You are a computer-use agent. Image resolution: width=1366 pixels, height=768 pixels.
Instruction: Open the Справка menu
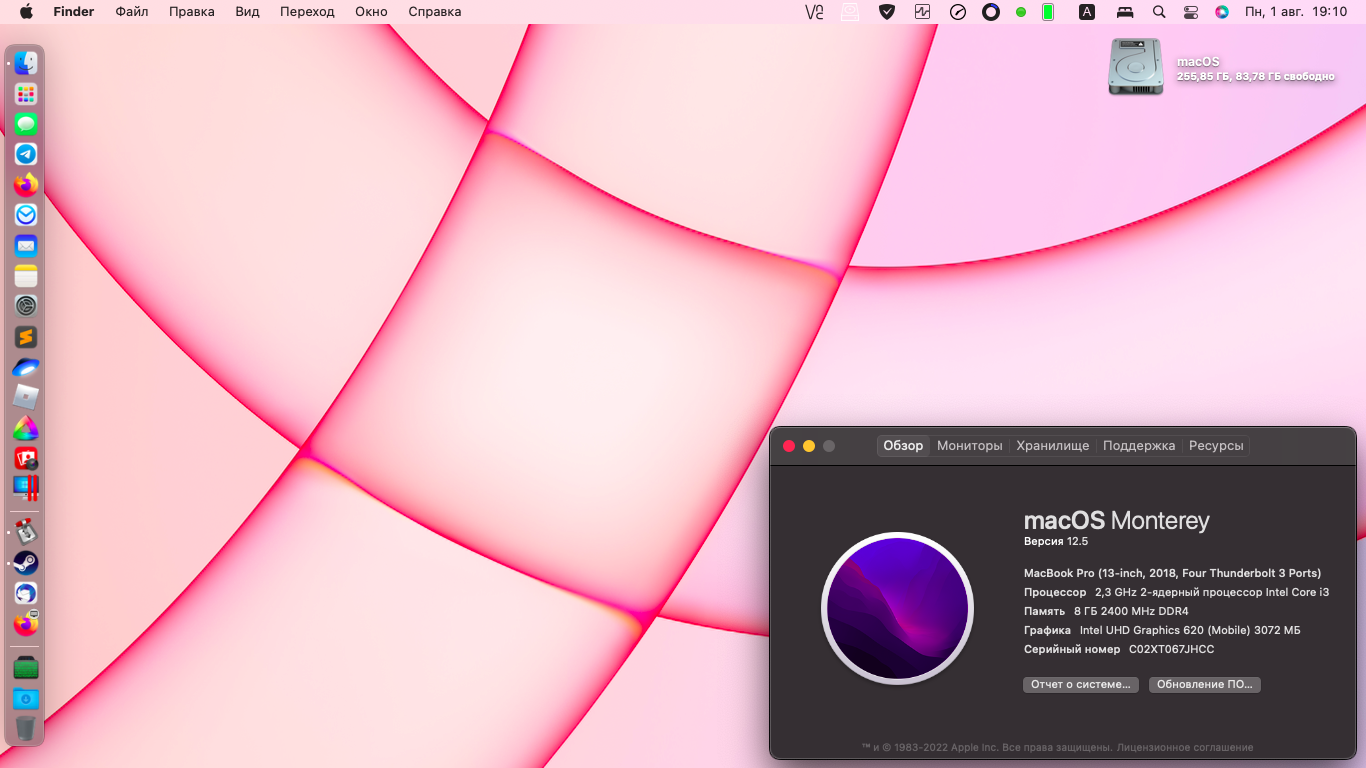point(435,12)
